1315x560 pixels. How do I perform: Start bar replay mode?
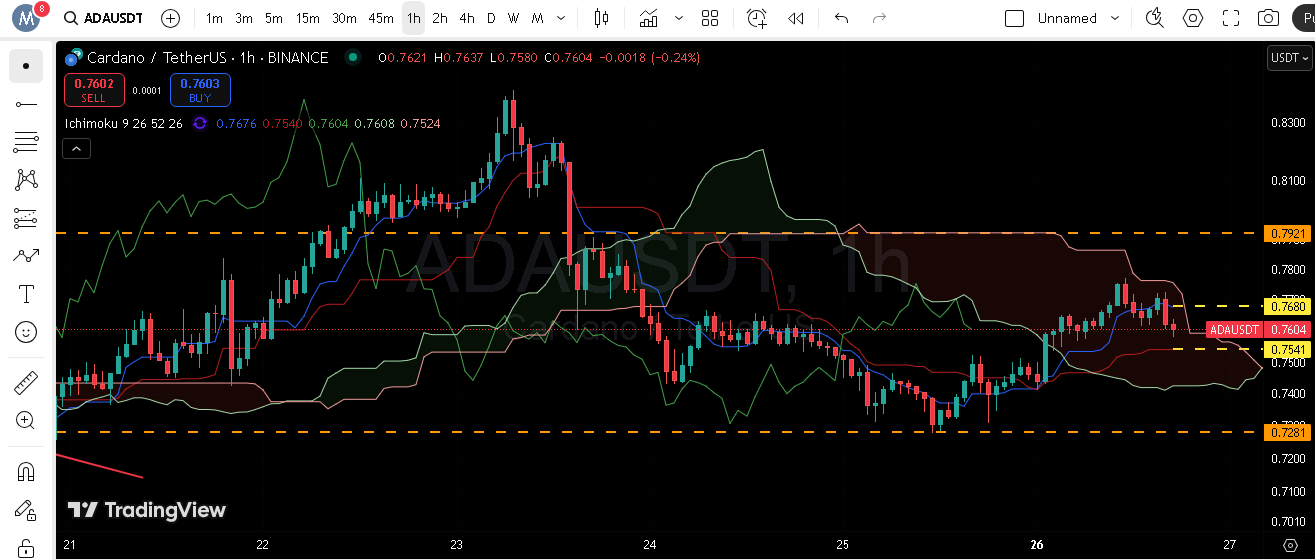click(796, 18)
